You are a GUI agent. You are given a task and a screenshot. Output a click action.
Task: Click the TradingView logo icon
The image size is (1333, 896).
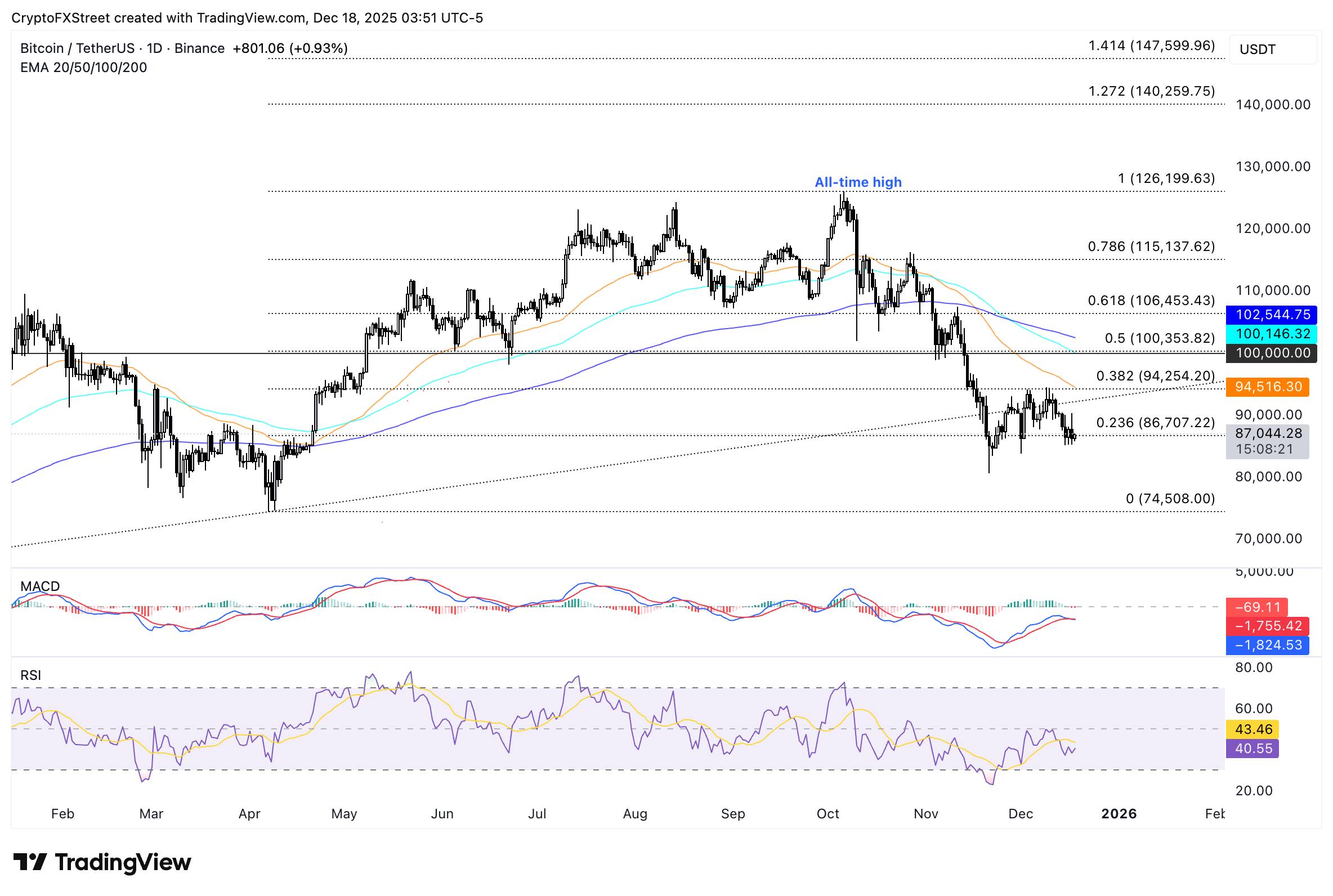(30, 862)
